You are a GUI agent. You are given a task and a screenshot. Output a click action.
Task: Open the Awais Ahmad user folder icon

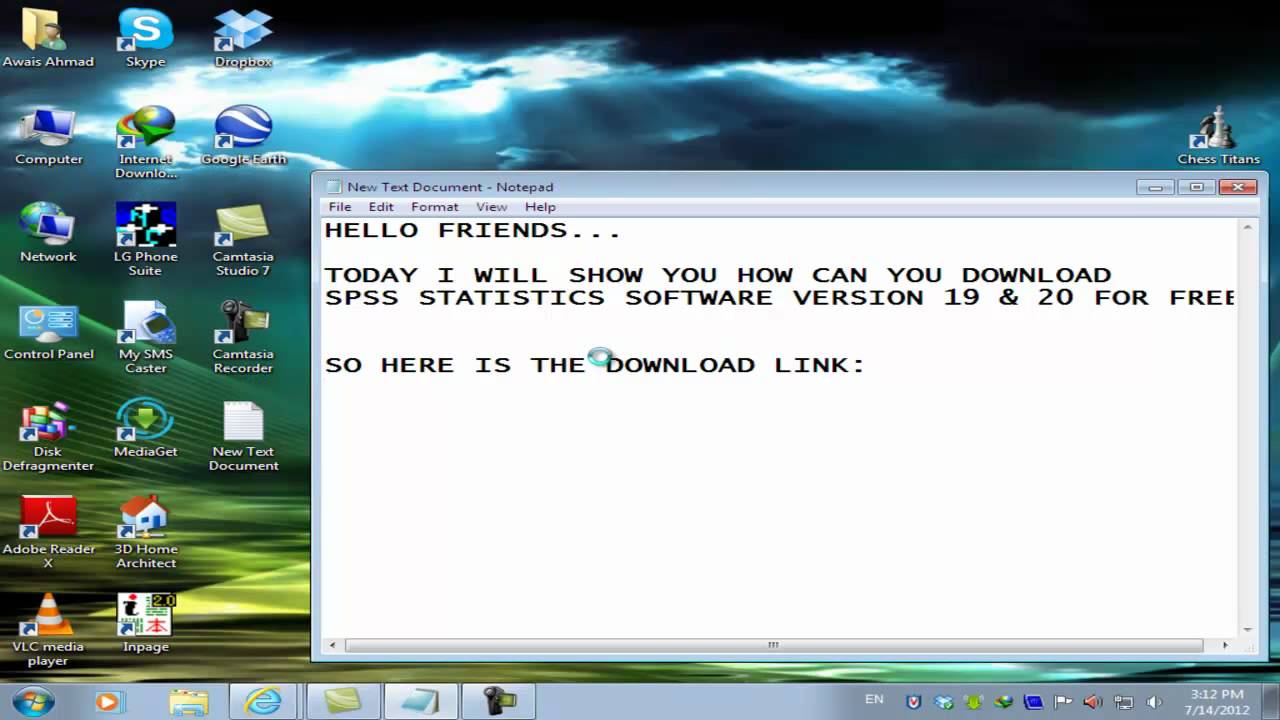pyautogui.click(x=48, y=38)
